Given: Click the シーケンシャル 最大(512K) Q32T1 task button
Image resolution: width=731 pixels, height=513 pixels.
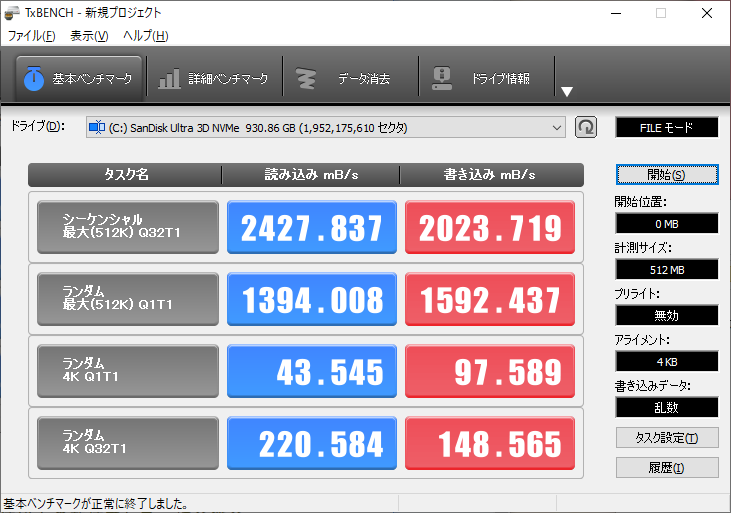Looking at the screenshot, I should (x=127, y=227).
